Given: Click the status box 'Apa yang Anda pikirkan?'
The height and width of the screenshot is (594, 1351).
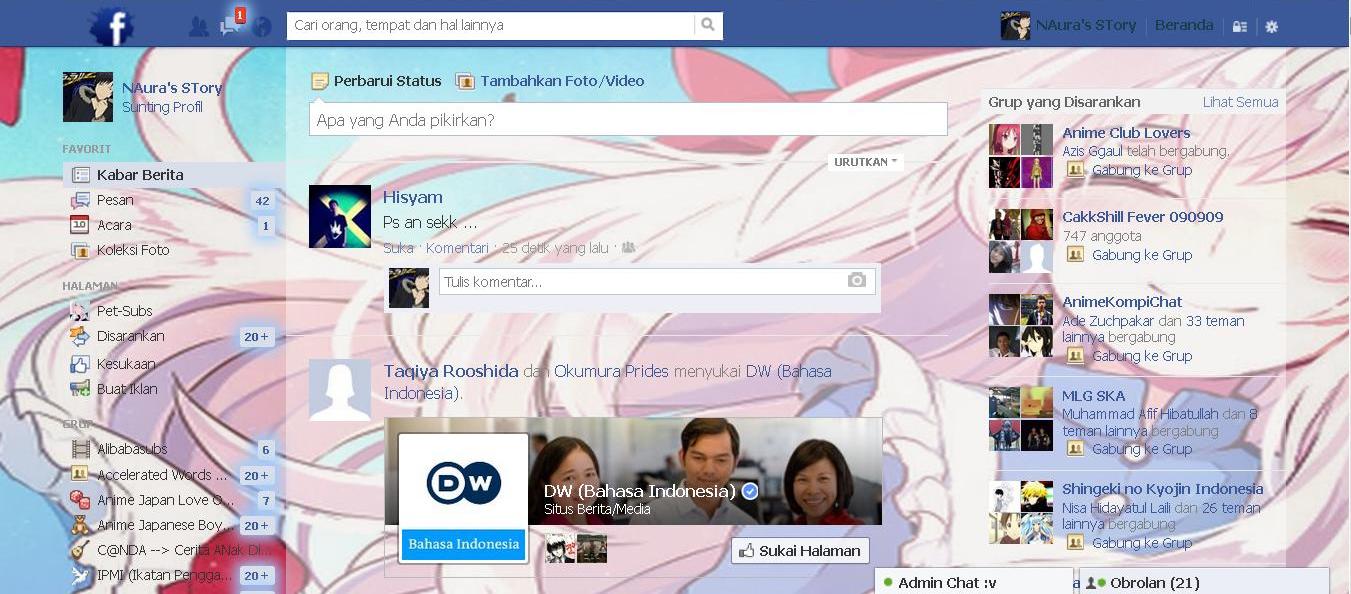Looking at the screenshot, I should tap(628, 120).
